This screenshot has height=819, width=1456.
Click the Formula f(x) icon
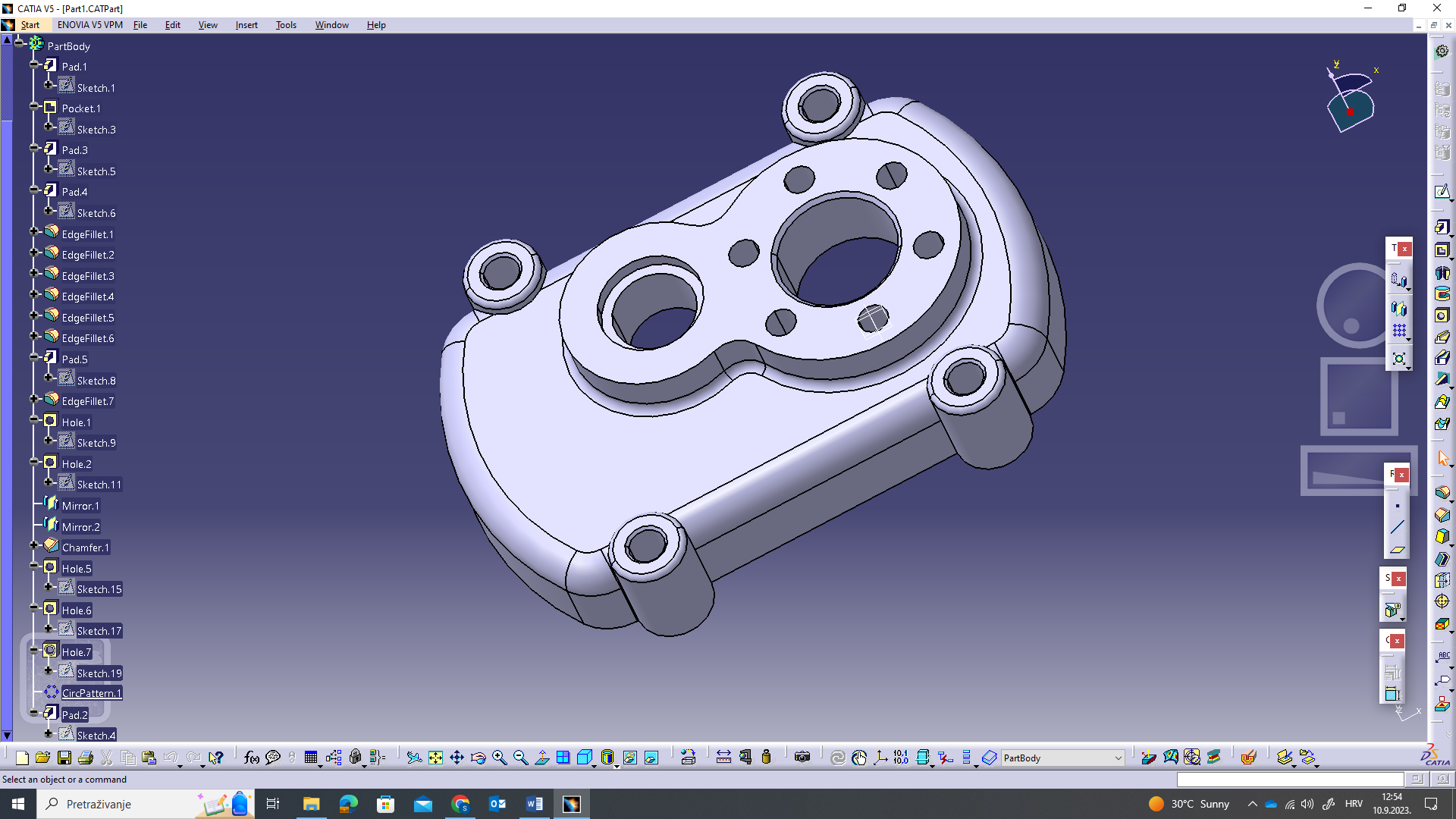(x=252, y=758)
